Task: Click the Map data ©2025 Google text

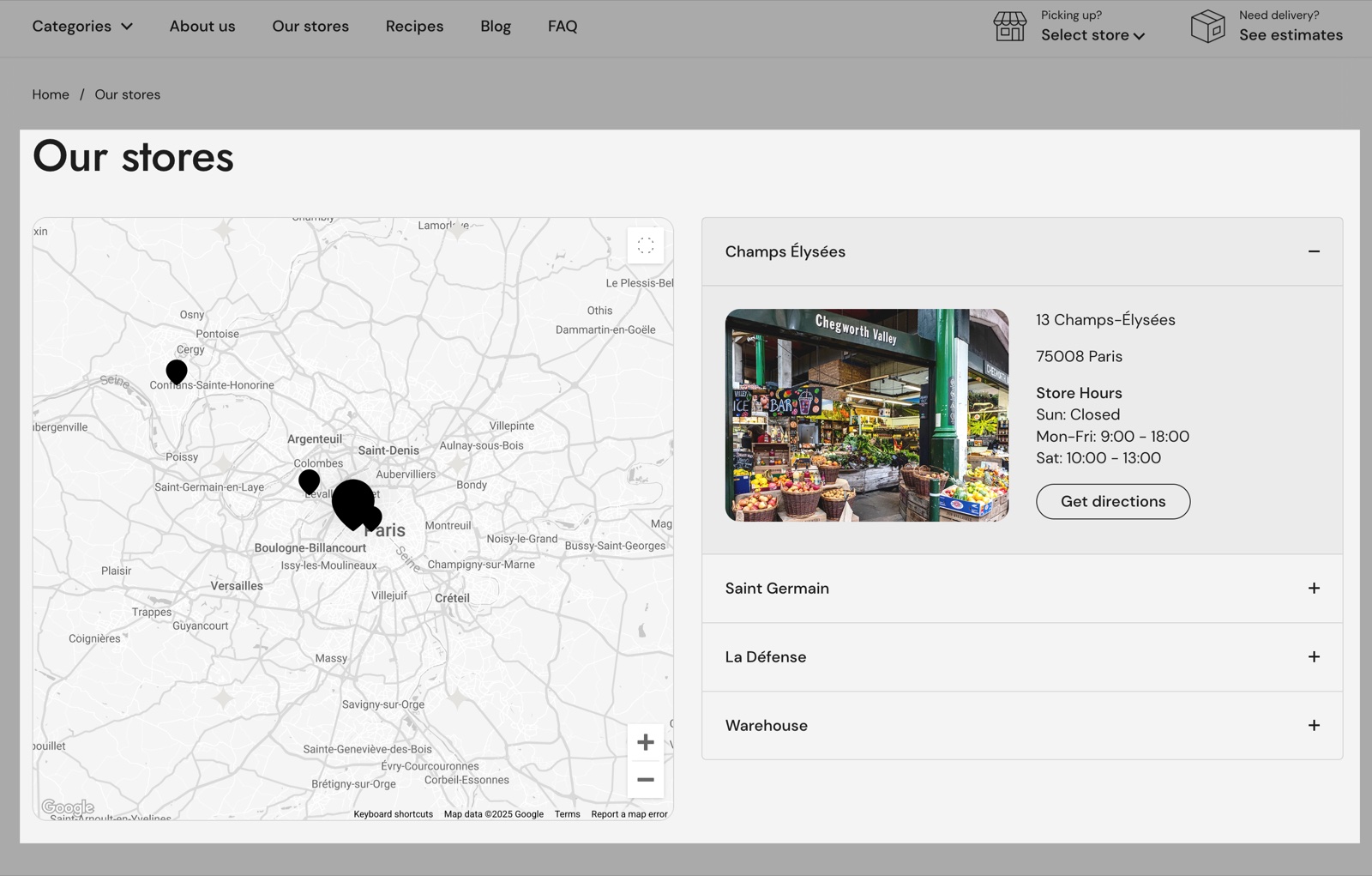Action: (494, 814)
